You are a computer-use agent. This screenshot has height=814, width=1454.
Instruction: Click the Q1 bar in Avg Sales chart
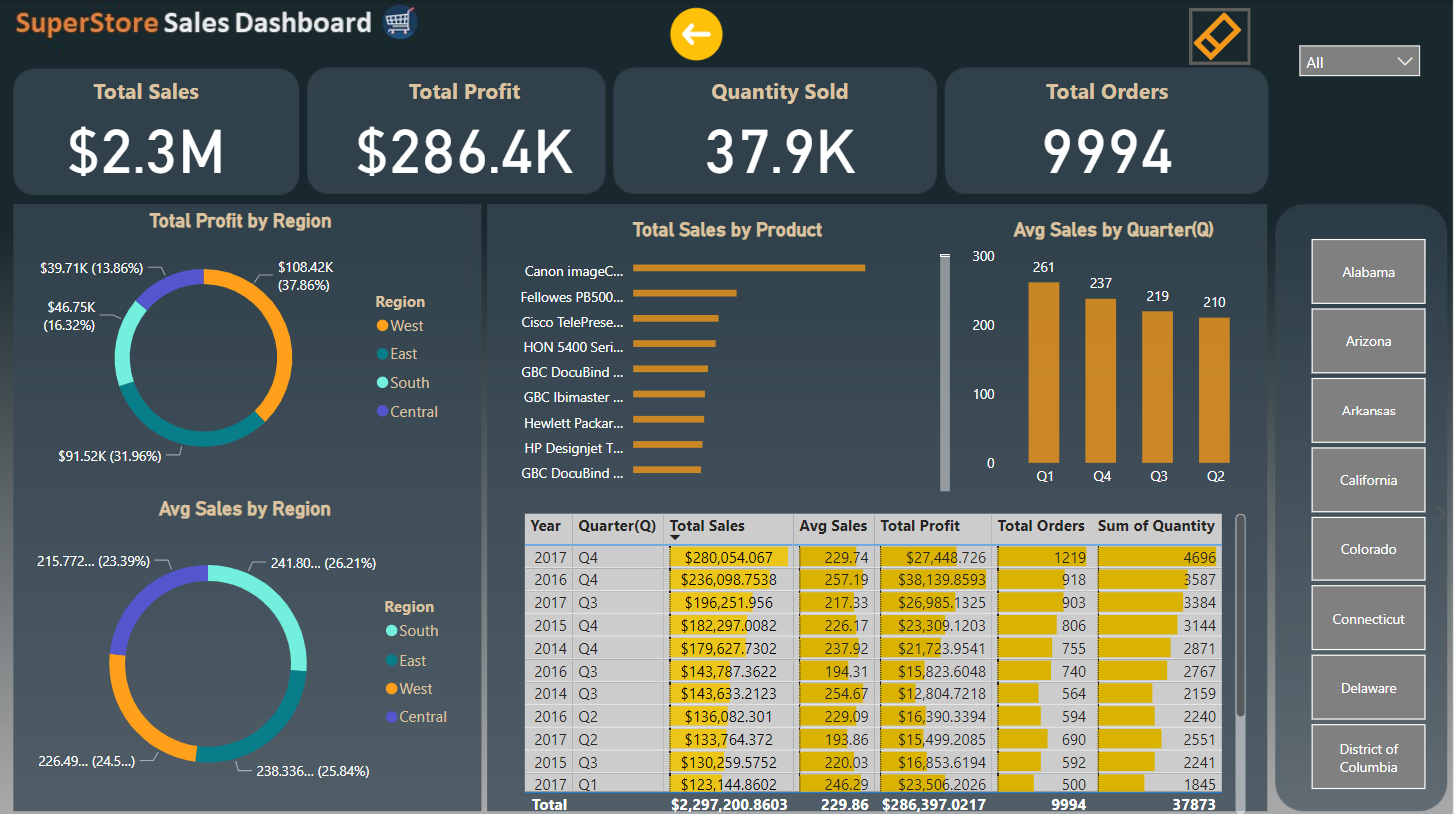point(1044,372)
